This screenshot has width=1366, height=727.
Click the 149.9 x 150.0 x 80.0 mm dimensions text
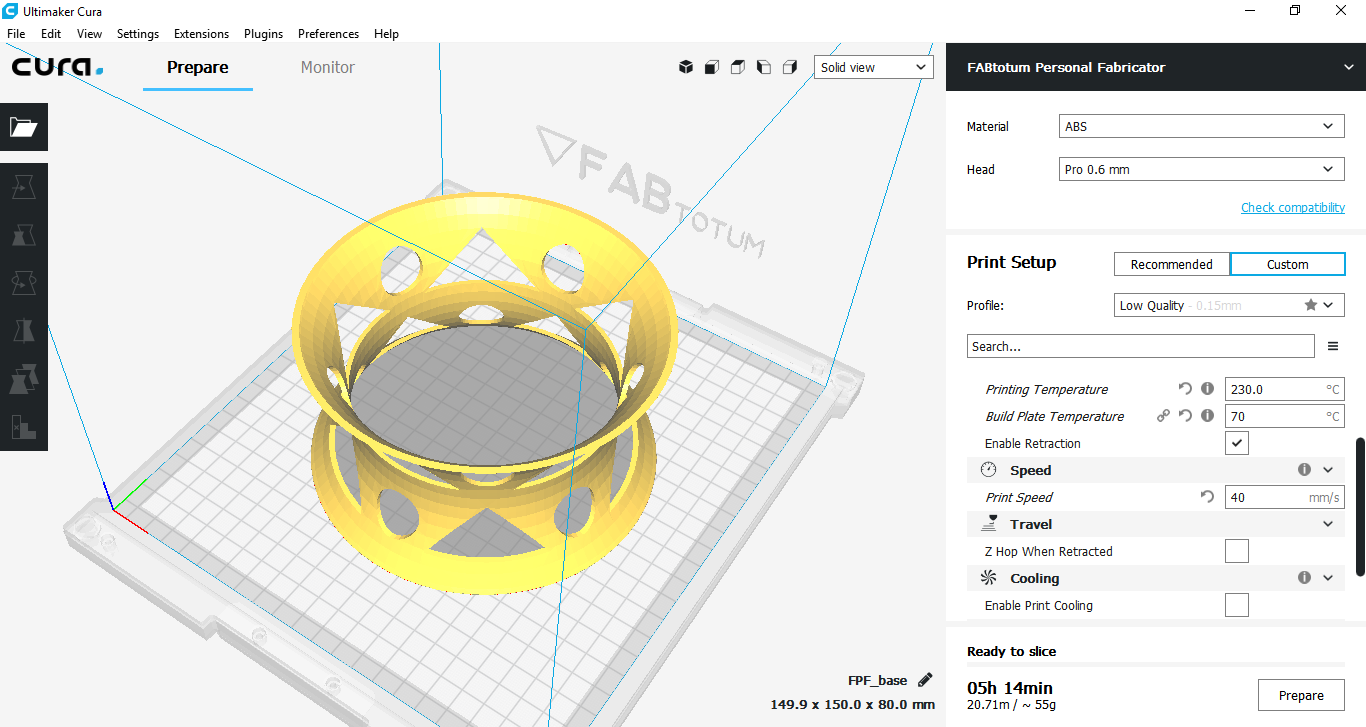click(x=852, y=704)
